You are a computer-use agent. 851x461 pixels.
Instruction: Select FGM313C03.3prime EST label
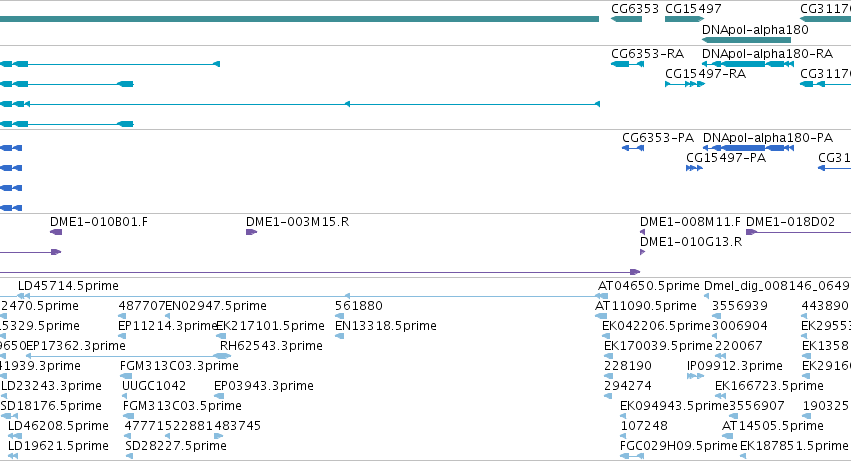tap(179, 366)
